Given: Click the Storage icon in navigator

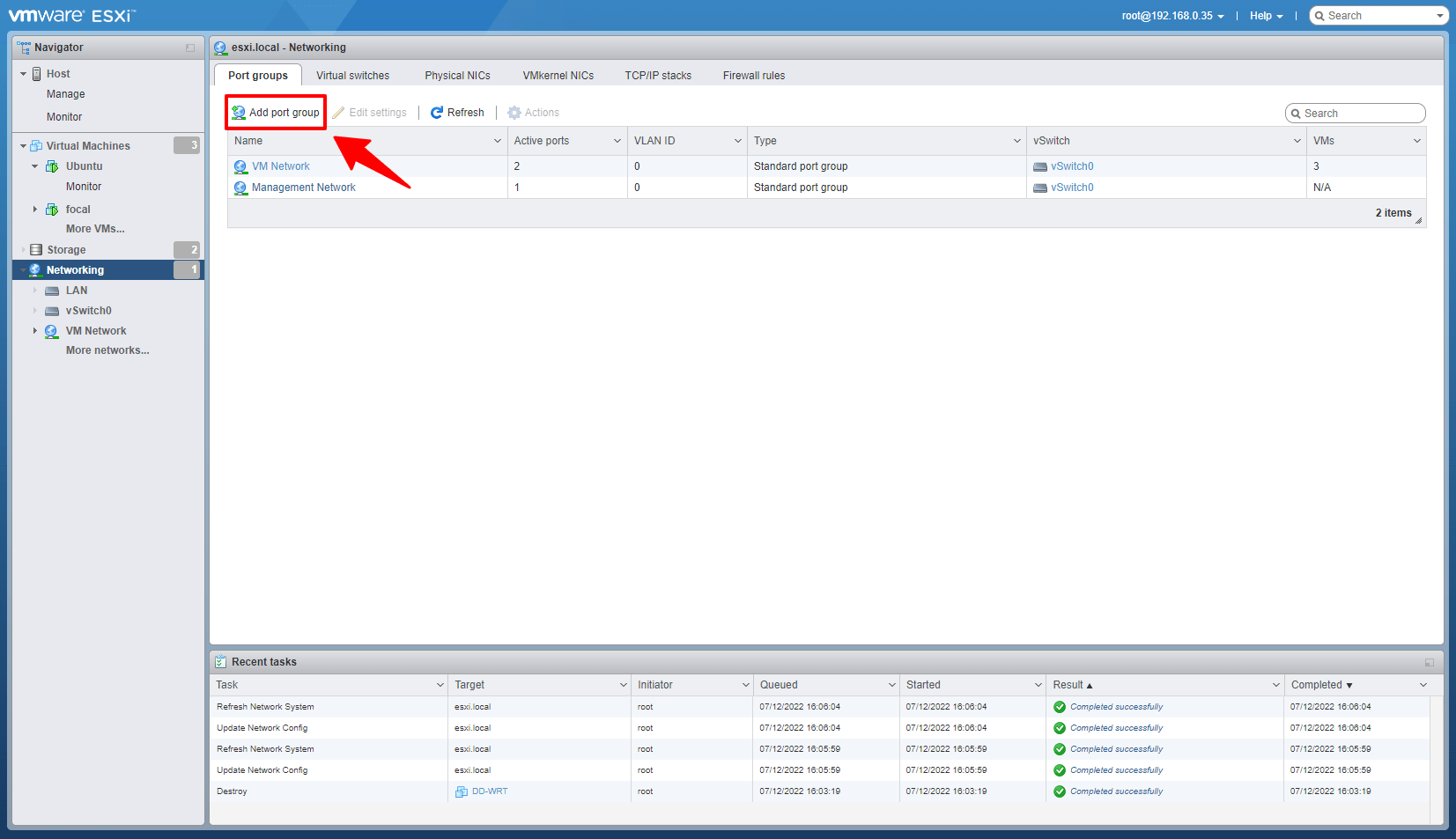Looking at the screenshot, I should 36,250.
